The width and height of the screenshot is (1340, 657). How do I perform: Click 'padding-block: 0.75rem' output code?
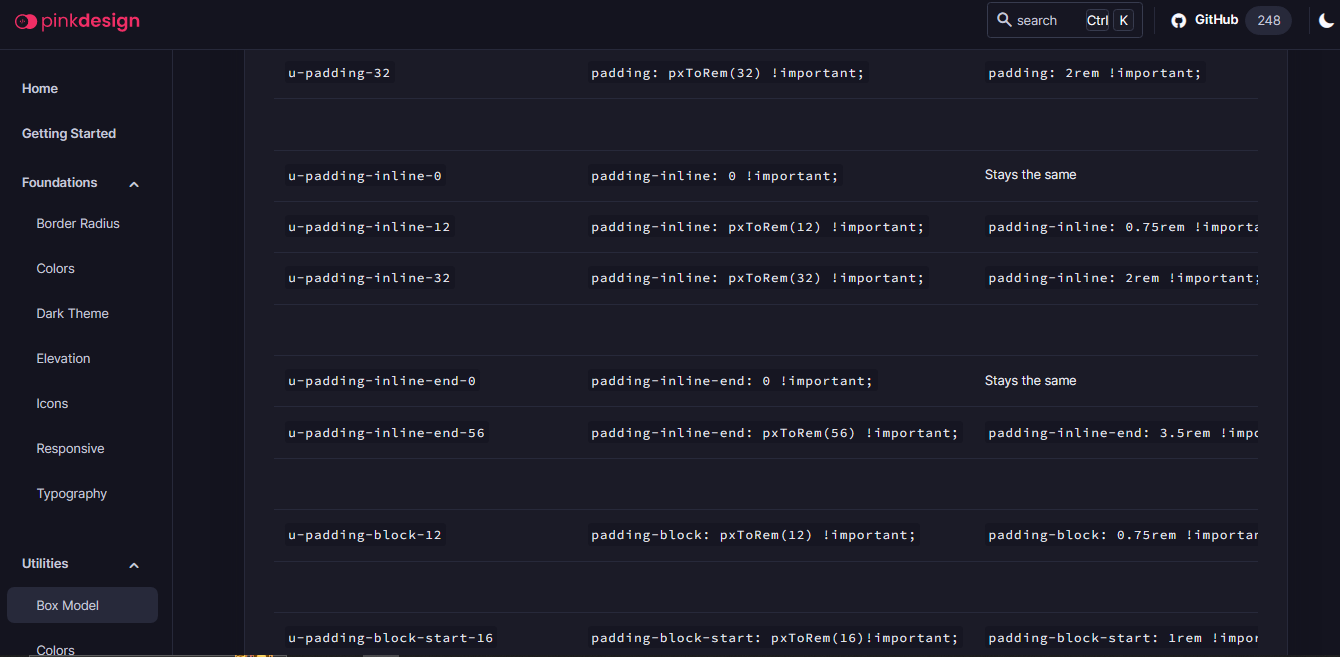(x=1121, y=535)
